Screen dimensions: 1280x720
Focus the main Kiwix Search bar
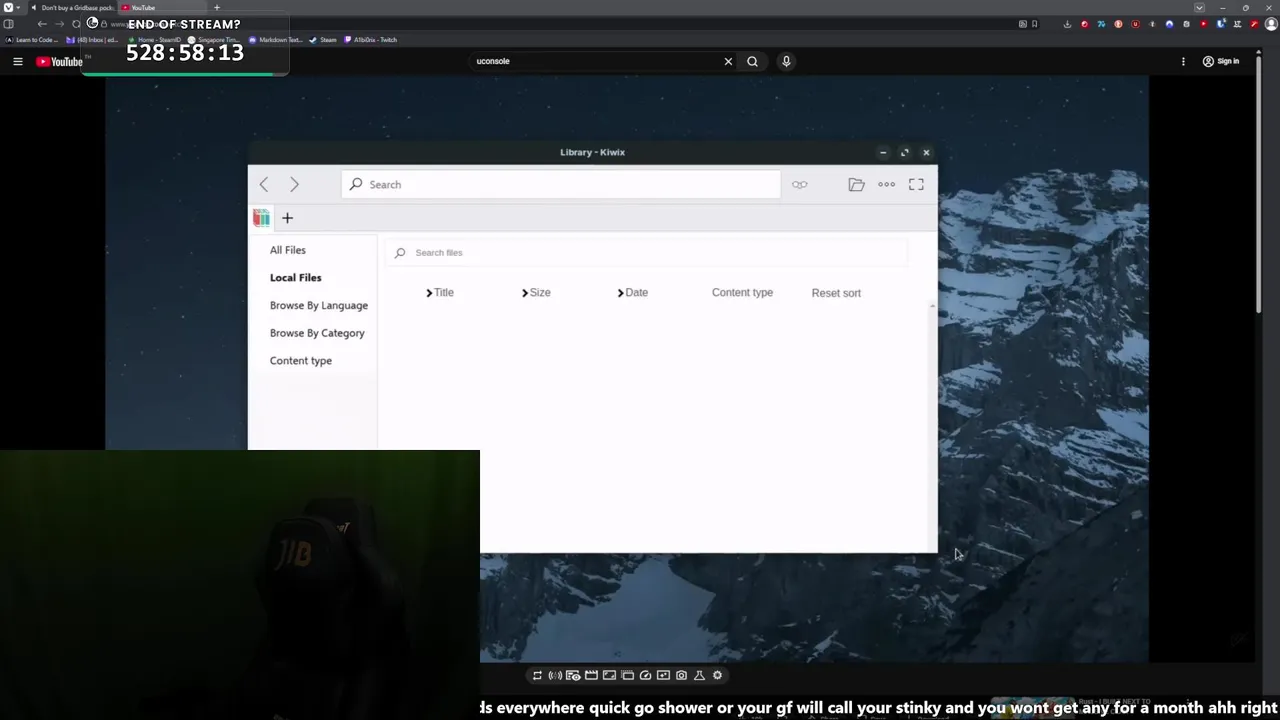pos(561,184)
